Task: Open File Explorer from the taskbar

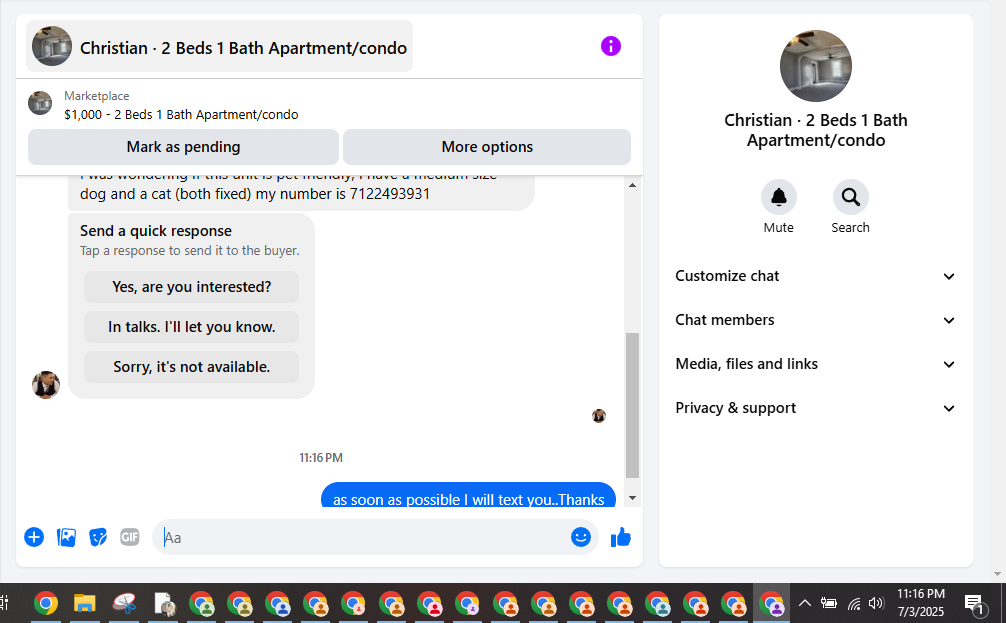Action: [84, 604]
